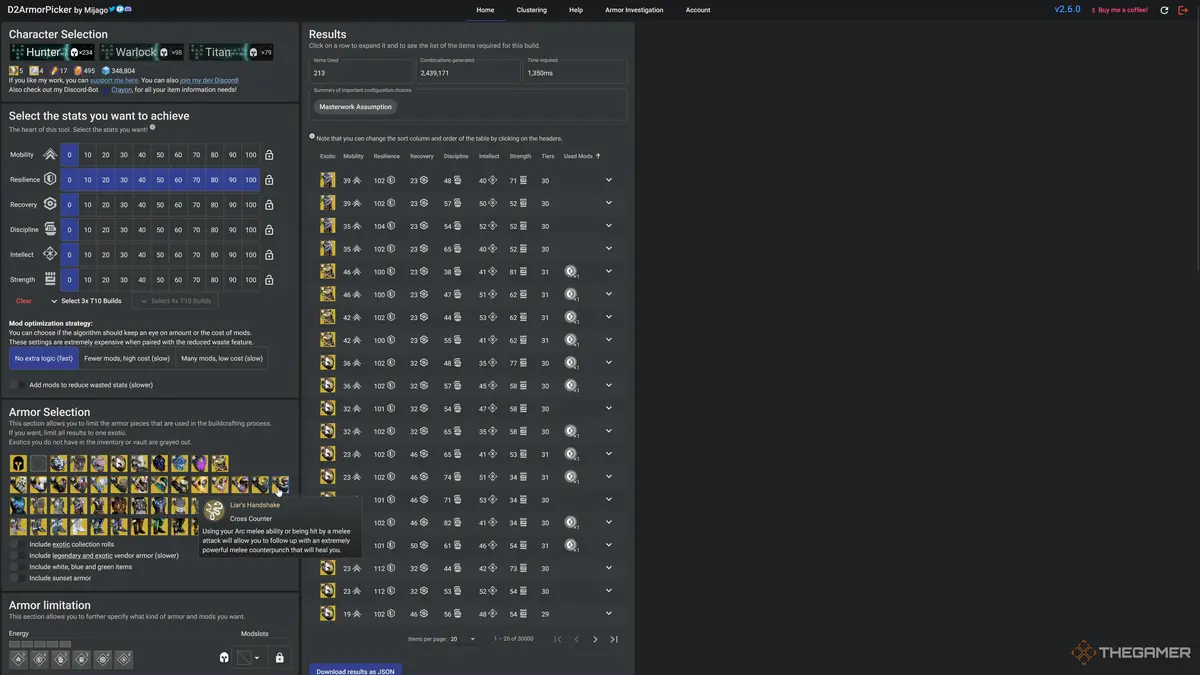1200x675 pixels.
Task: Lock the Resilience stat
Action: point(269,180)
